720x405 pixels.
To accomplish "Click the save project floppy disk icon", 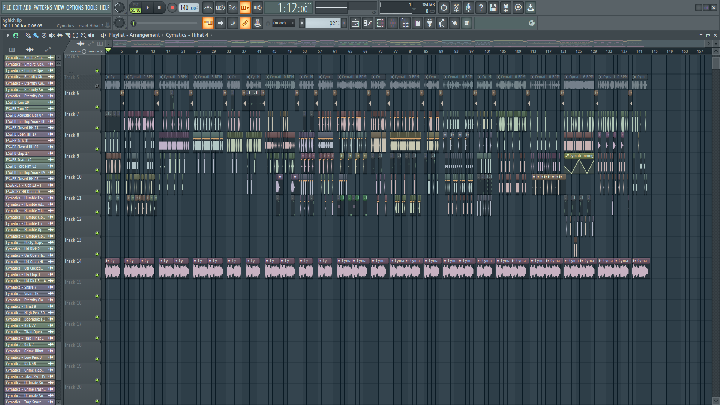I will 493,8.
